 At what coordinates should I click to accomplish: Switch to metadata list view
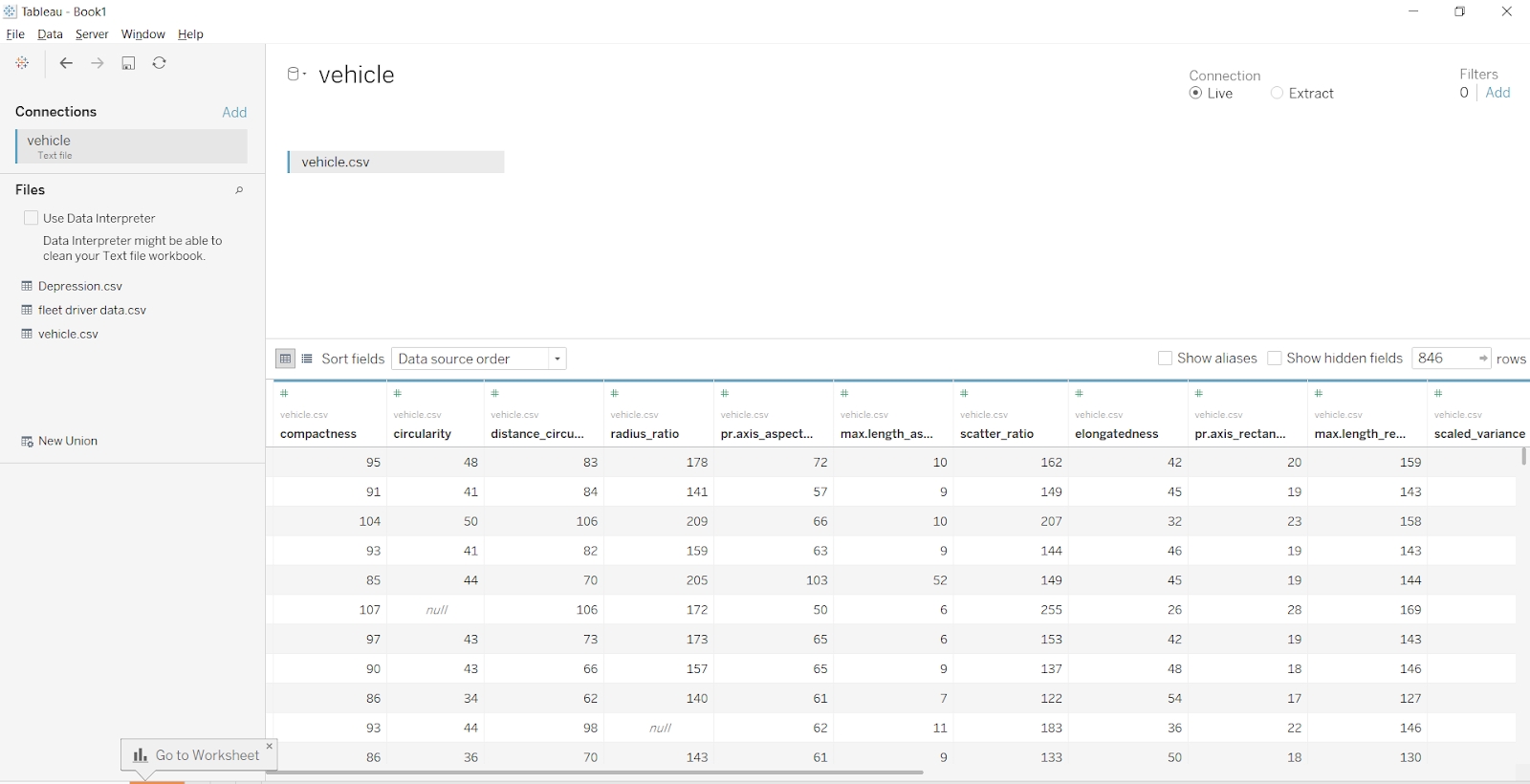[307, 359]
